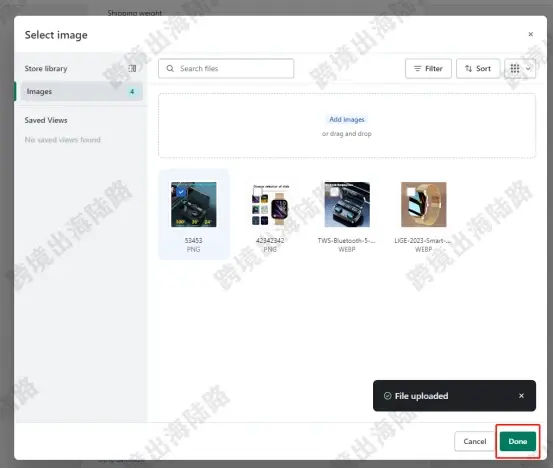Click the Add images link
The height and width of the screenshot is (469, 554).
pyautogui.click(x=347, y=119)
